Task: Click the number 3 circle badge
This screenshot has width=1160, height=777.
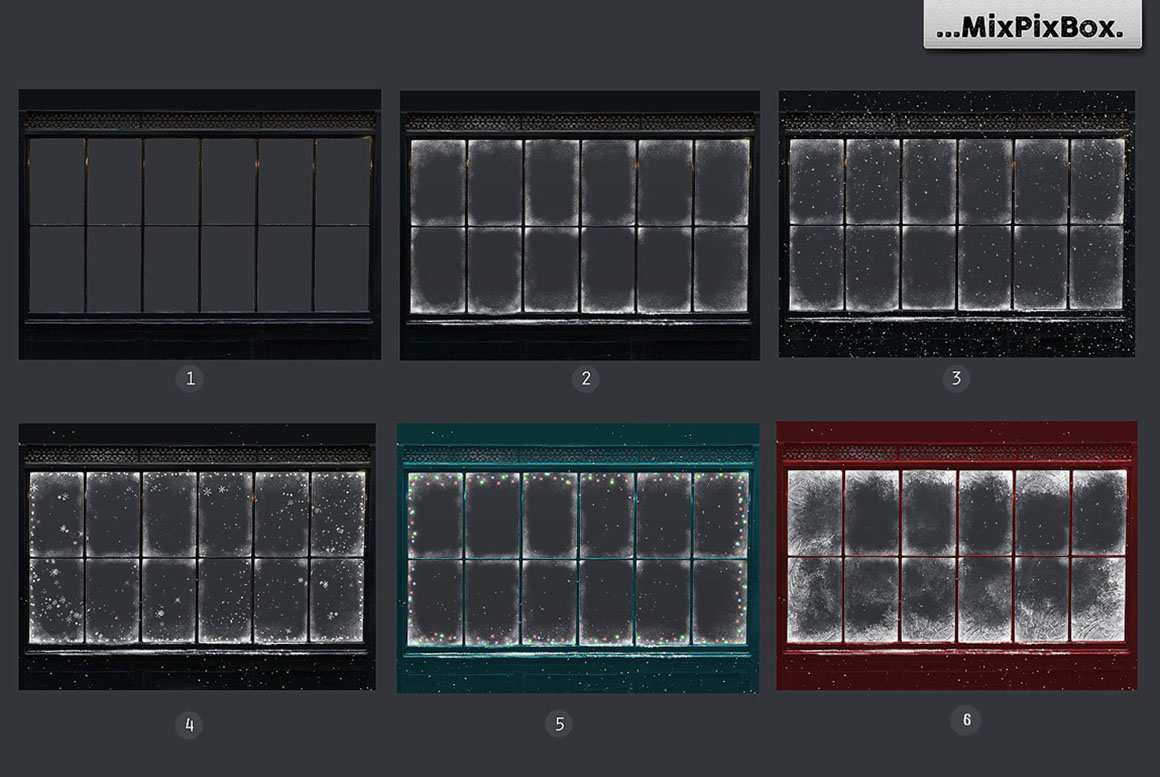Action: tap(956, 379)
